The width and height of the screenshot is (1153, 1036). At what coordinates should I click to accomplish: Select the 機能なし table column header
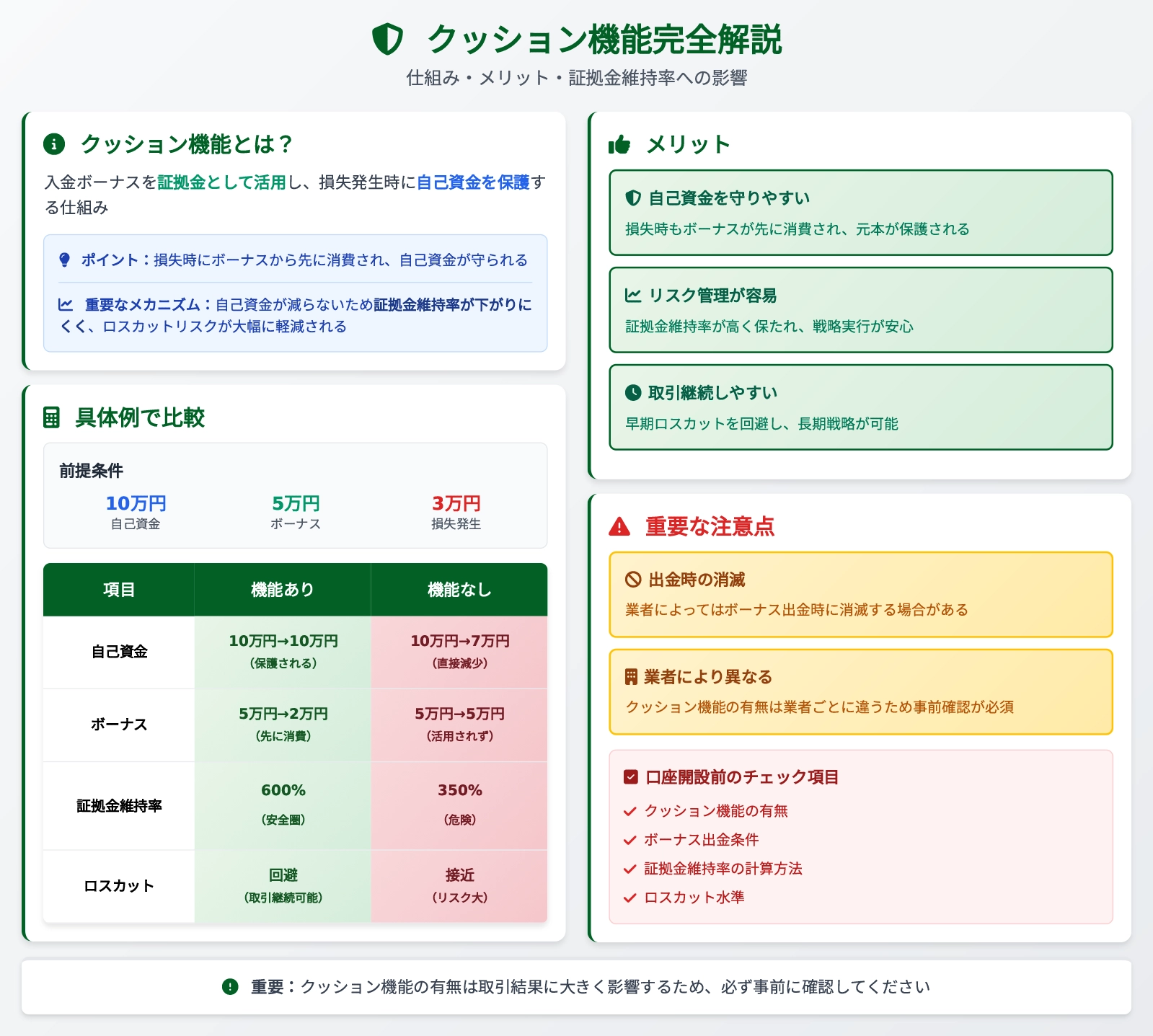(459, 590)
